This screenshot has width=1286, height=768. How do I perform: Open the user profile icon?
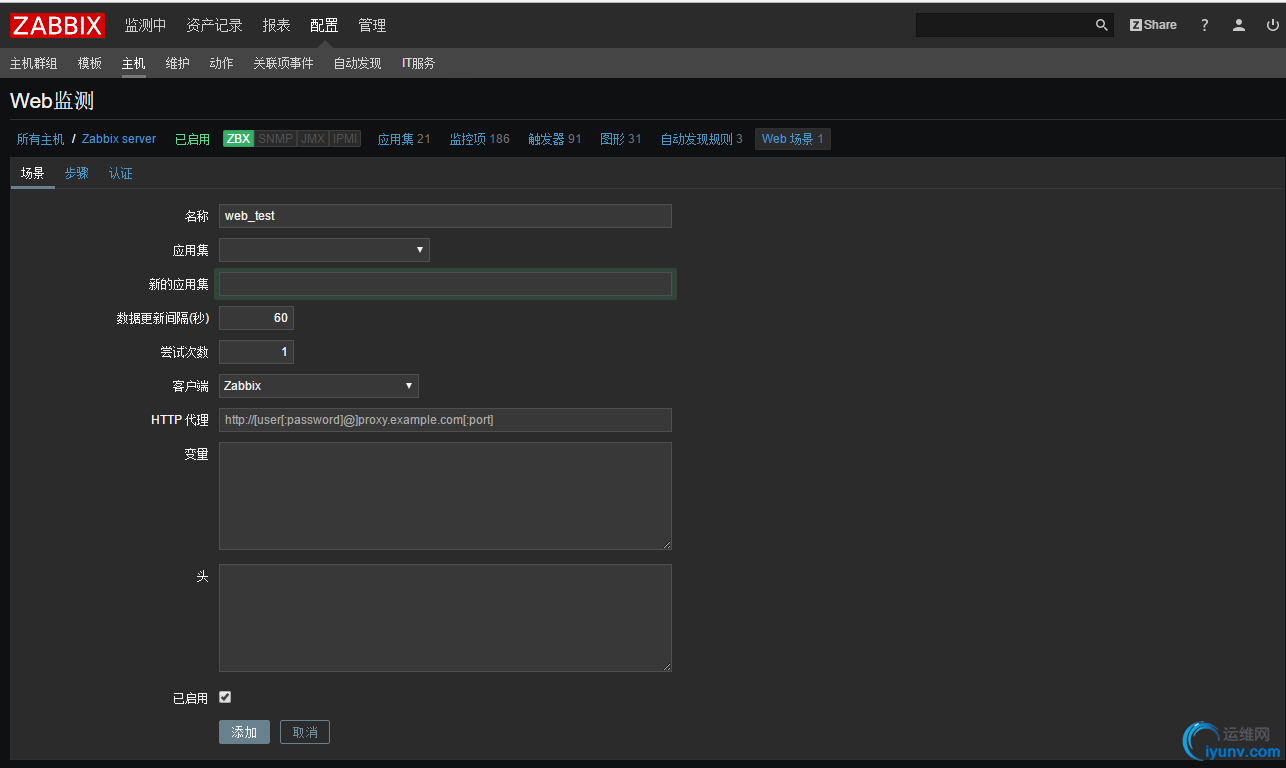pyautogui.click(x=1239, y=25)
